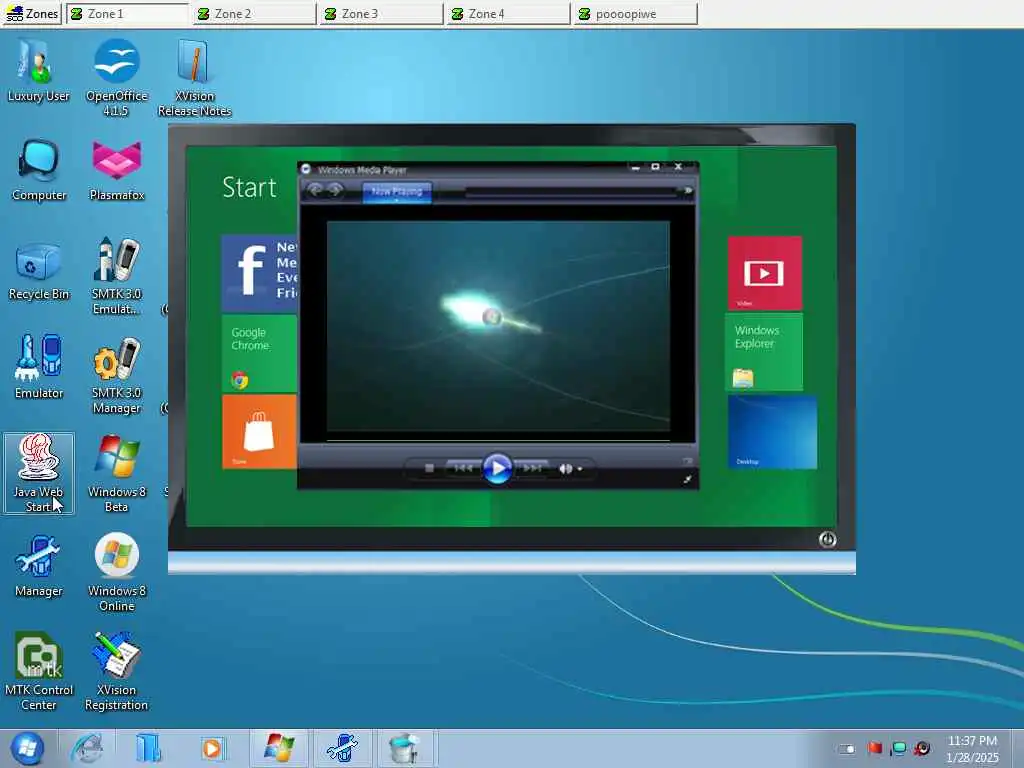Click the Start heading on the green screen

[x=249, y=187]
